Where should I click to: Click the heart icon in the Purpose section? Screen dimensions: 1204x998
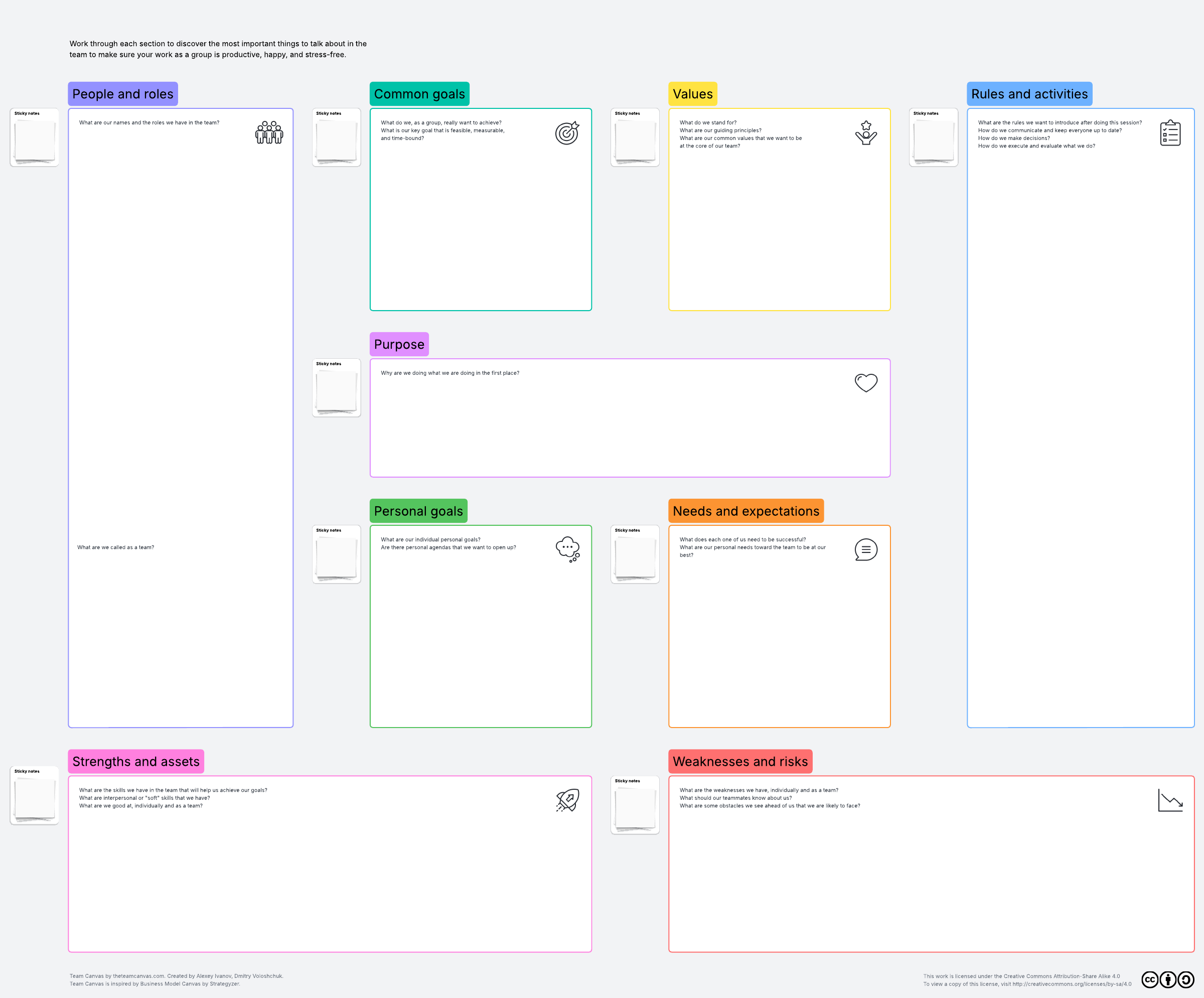tap(866, 382)
